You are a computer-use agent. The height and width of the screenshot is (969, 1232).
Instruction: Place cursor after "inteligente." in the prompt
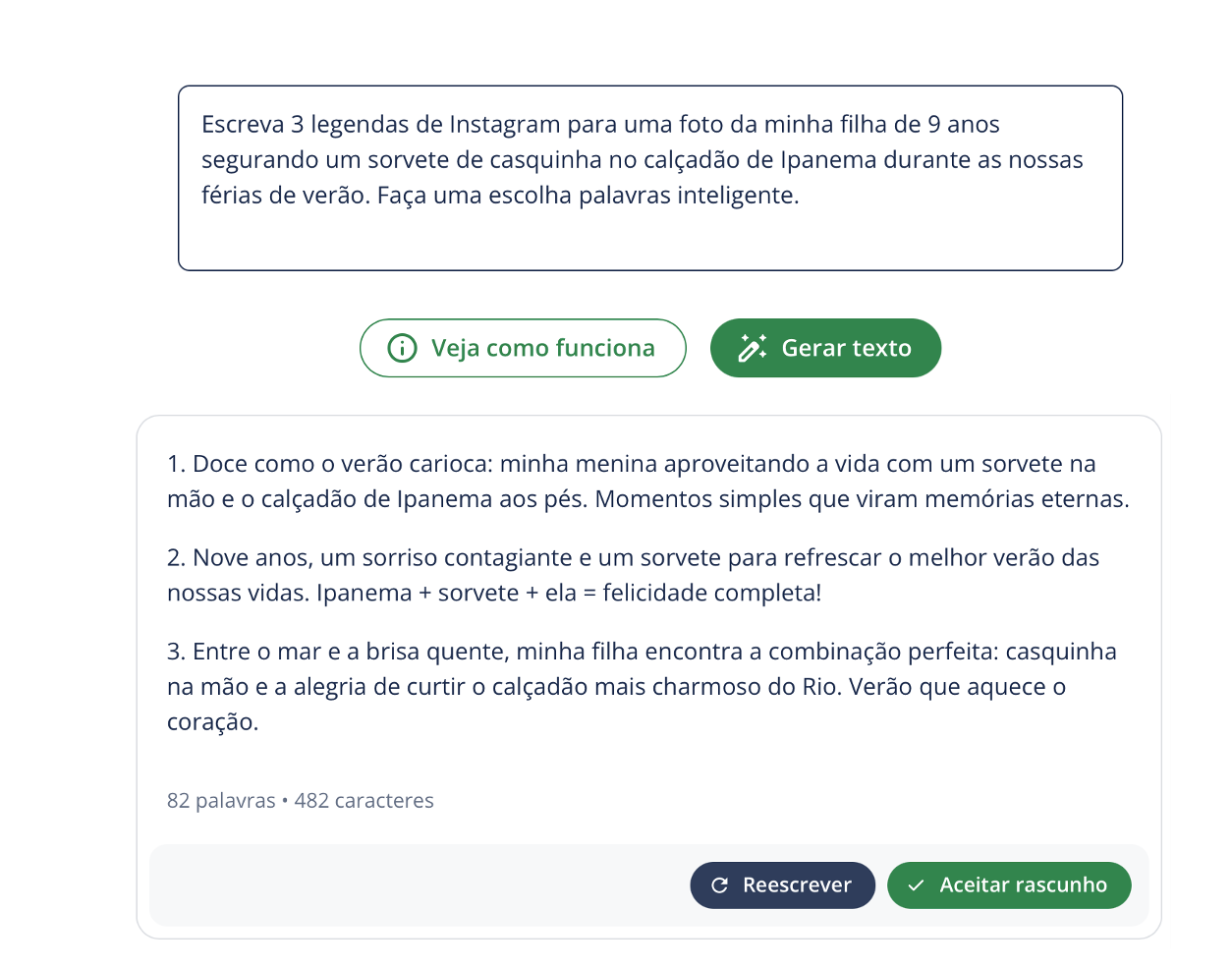point(801,196)
